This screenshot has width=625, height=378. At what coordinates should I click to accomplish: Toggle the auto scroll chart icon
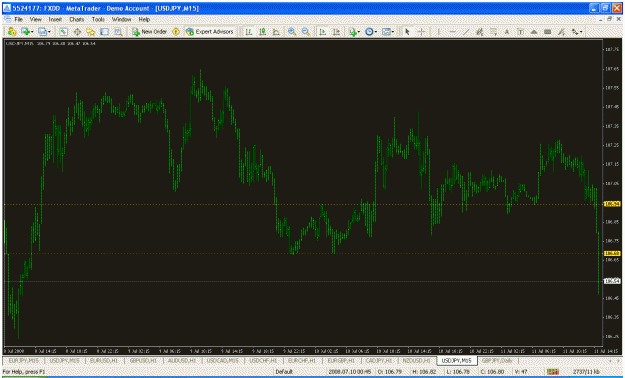pyautogui.click(x=322, y=32)
